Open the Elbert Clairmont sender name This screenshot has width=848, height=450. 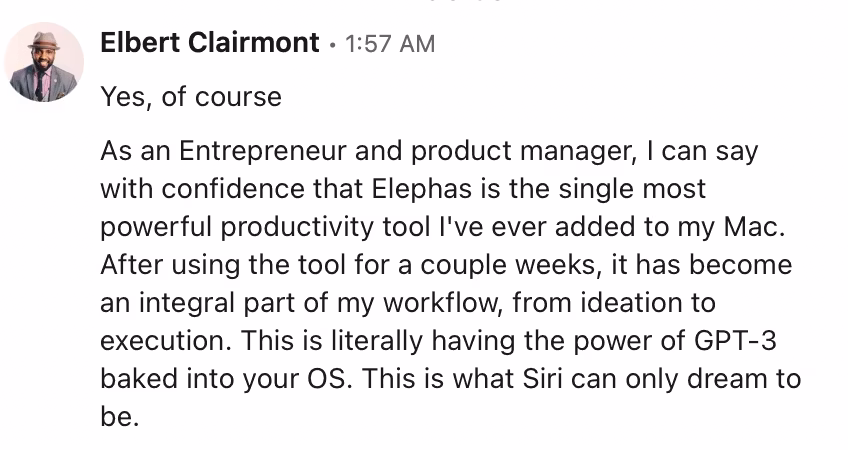click(x=210, y=43)
